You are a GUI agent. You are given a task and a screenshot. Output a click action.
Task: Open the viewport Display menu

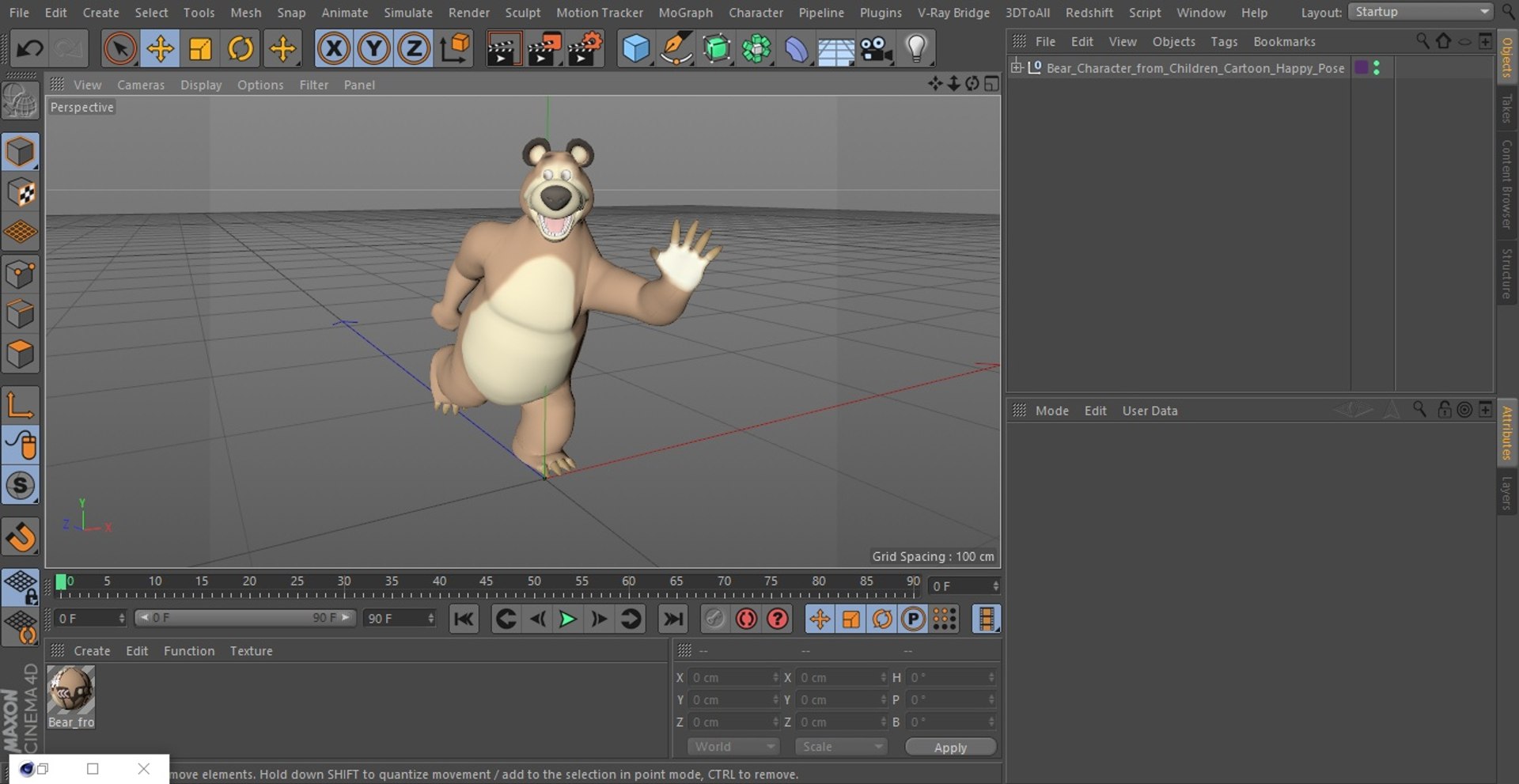201,85
